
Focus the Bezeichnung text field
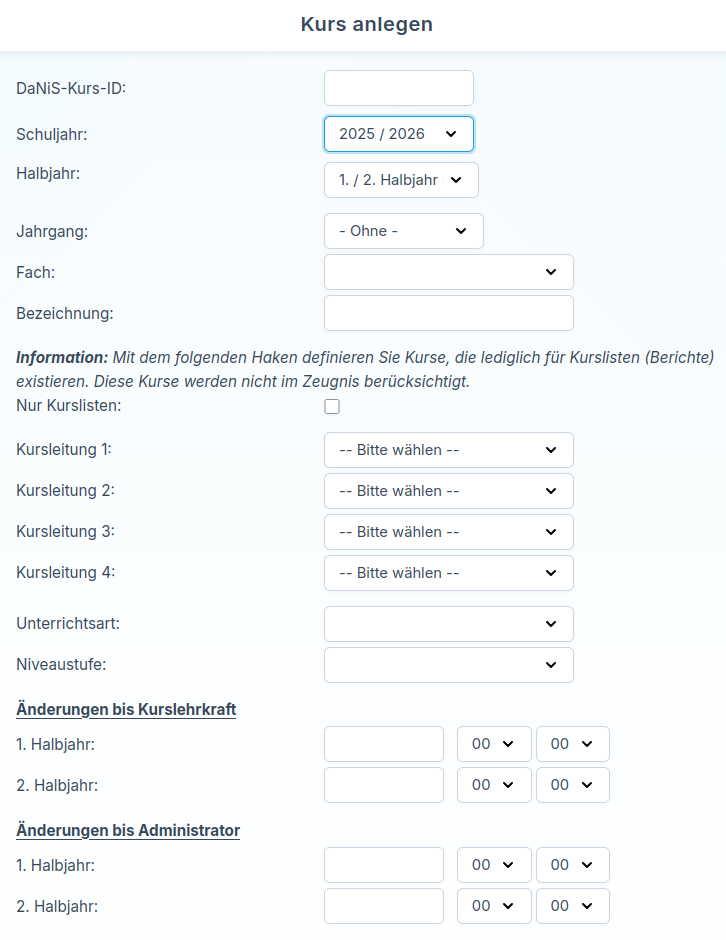pos(448,313)
